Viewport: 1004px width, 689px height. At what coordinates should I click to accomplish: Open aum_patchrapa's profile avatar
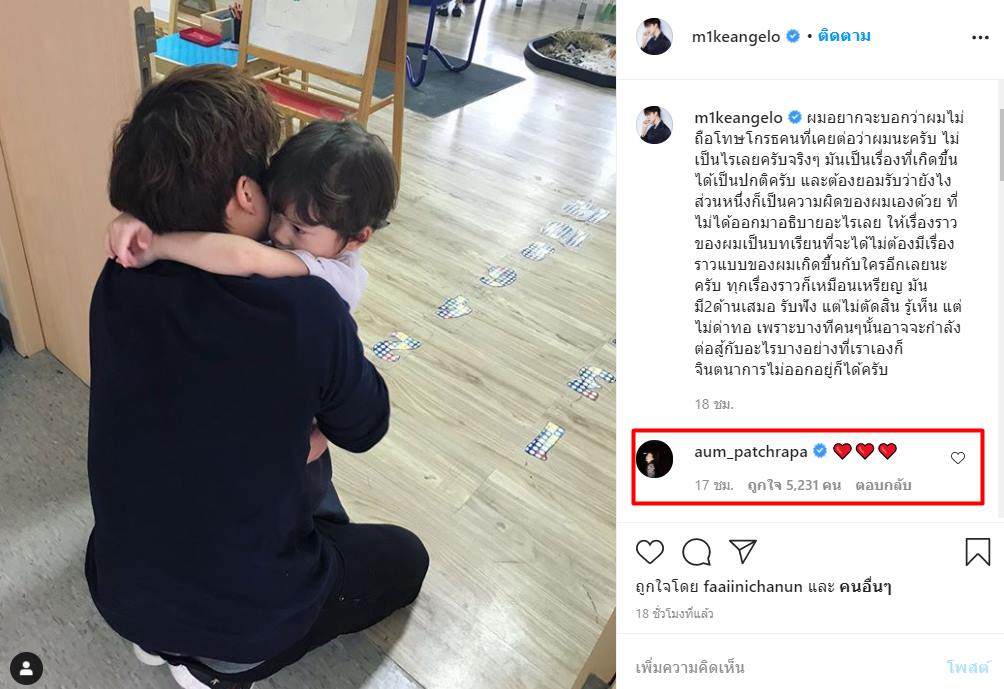[x=654, y=458]
